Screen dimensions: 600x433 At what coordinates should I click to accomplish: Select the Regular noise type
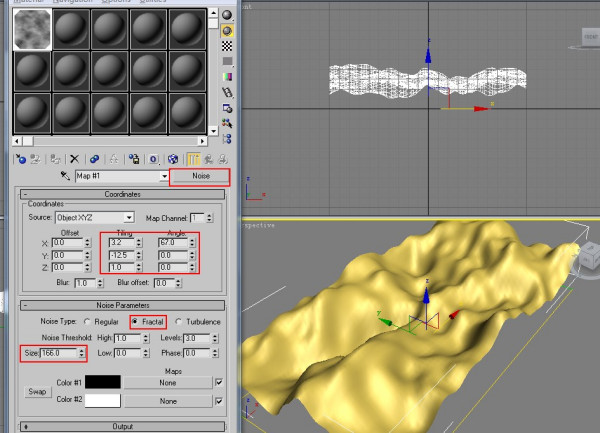coord(87,322)
